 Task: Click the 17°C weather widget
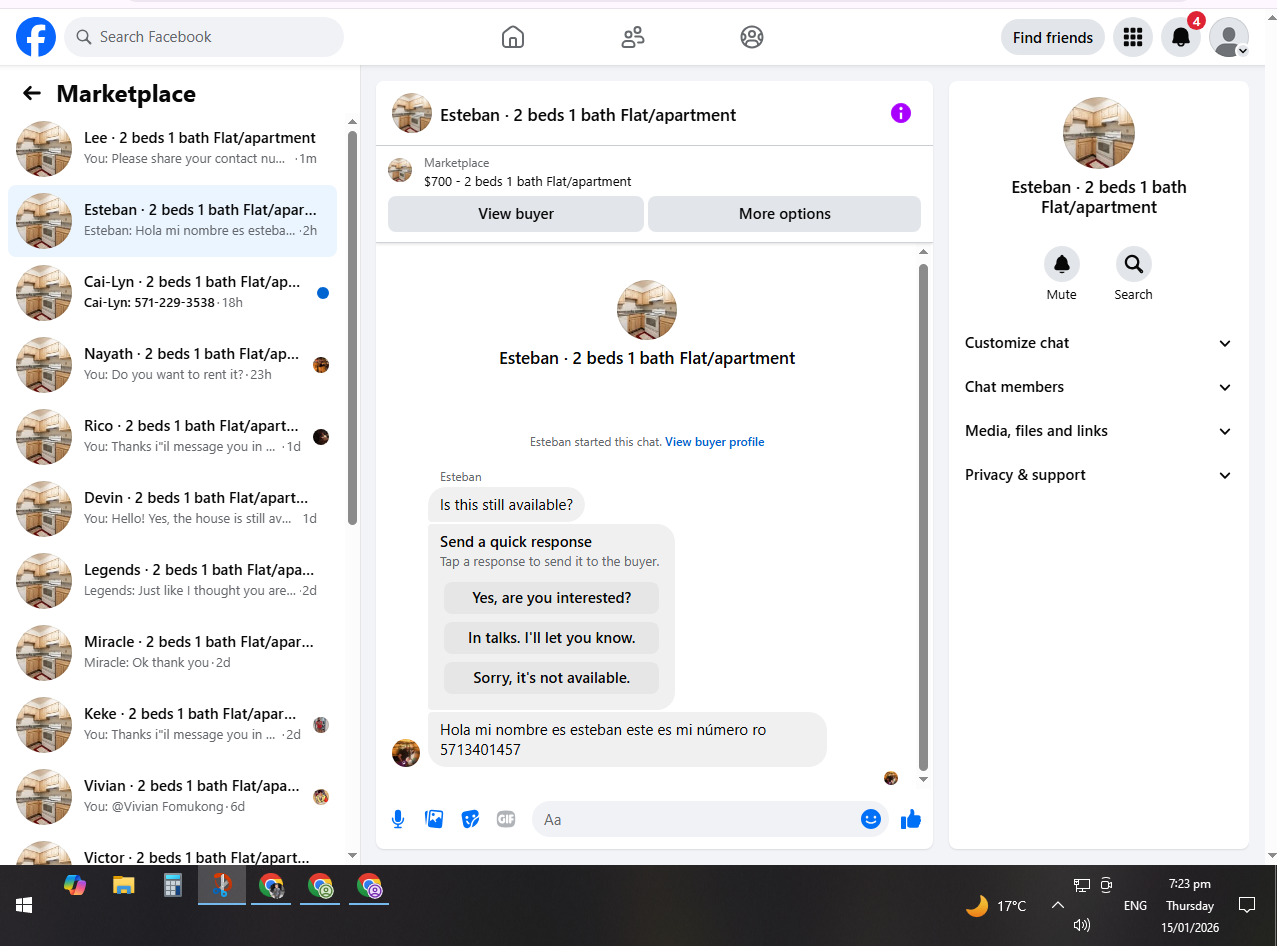(996, 906)
